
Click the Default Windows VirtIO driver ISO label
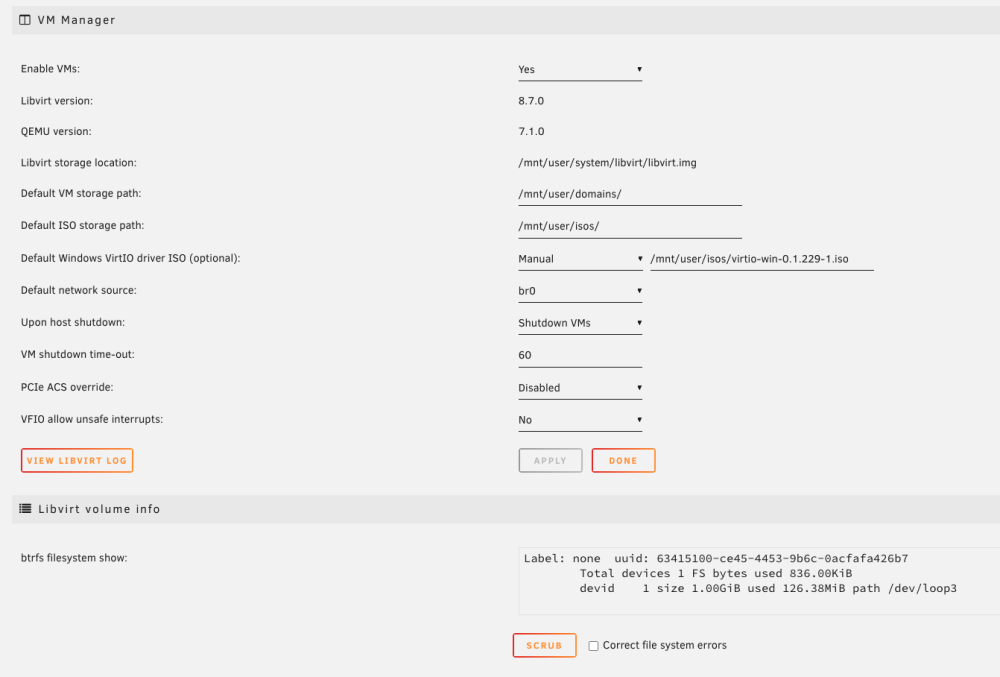130,258
